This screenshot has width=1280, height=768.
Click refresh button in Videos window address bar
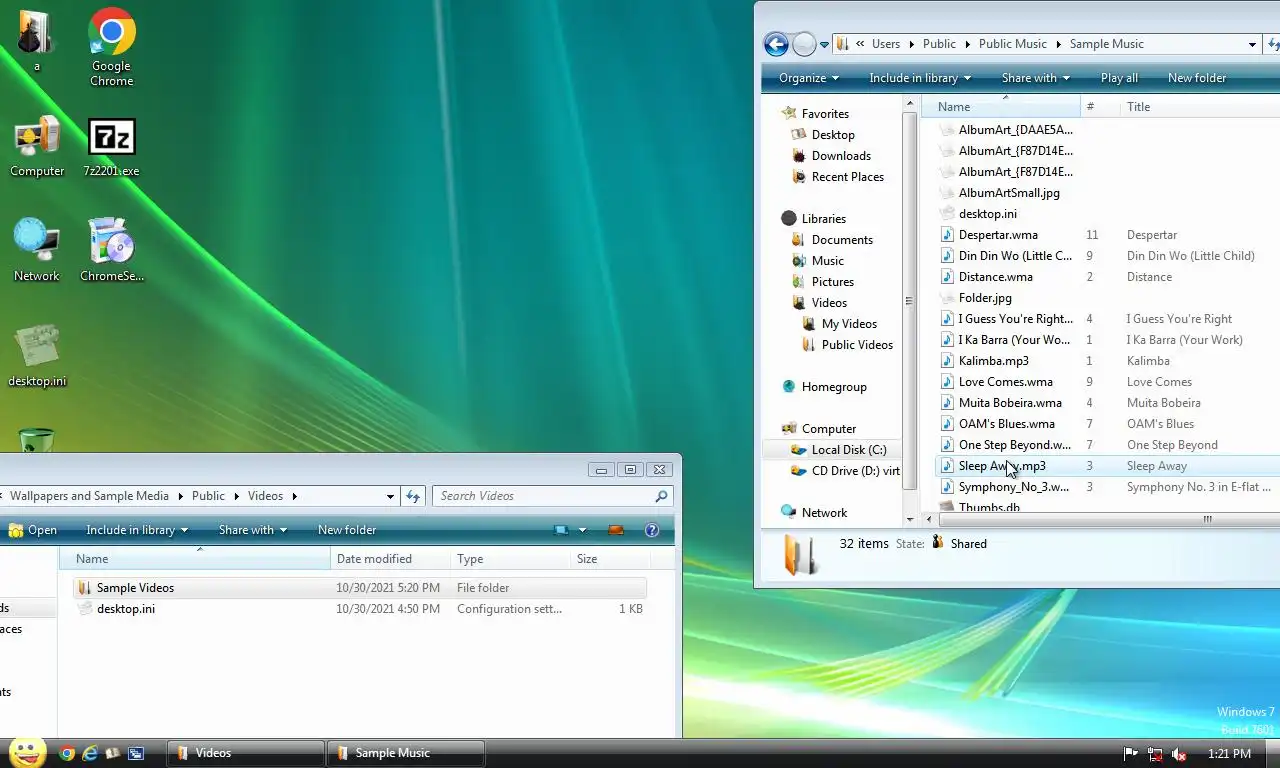click(413, 496)
